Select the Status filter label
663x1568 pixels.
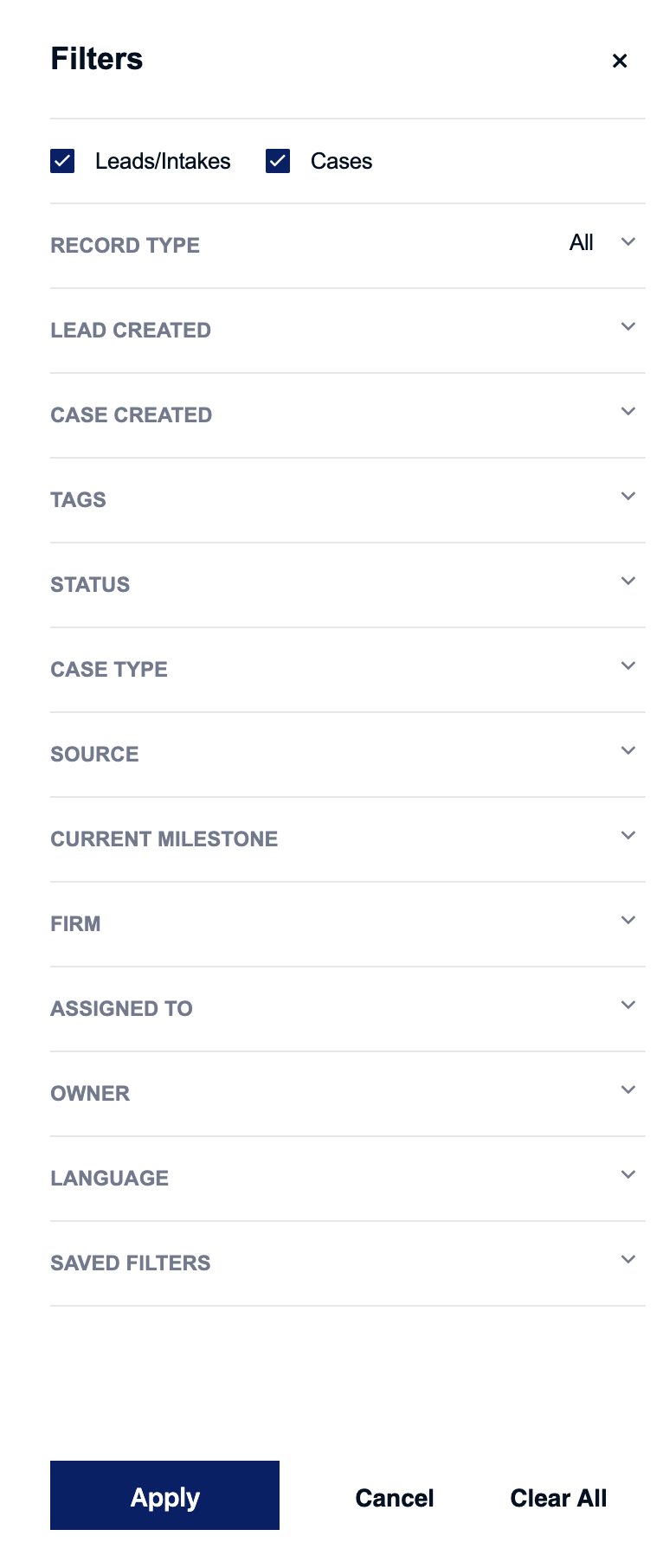(90, 585)
